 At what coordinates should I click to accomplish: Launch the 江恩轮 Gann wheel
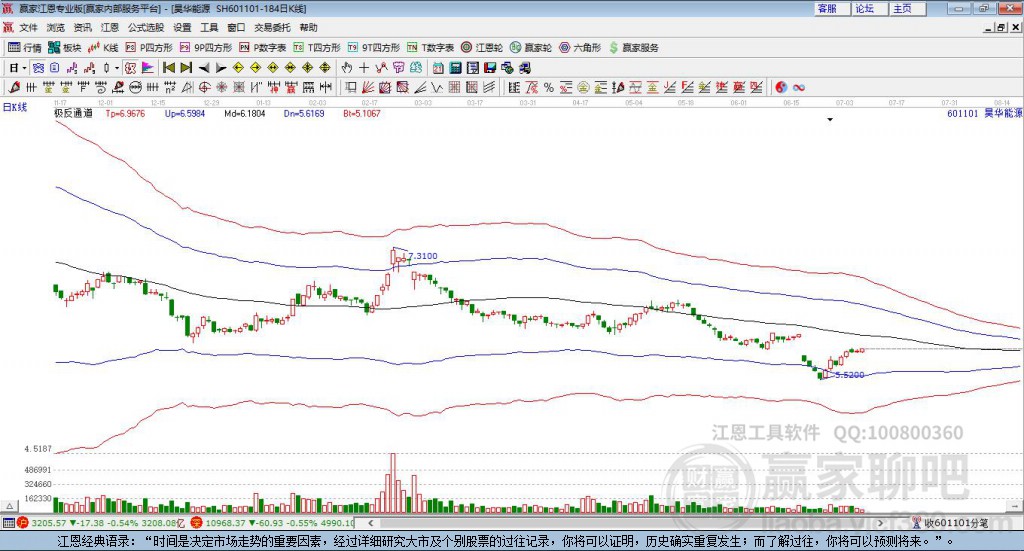(482, 48)
